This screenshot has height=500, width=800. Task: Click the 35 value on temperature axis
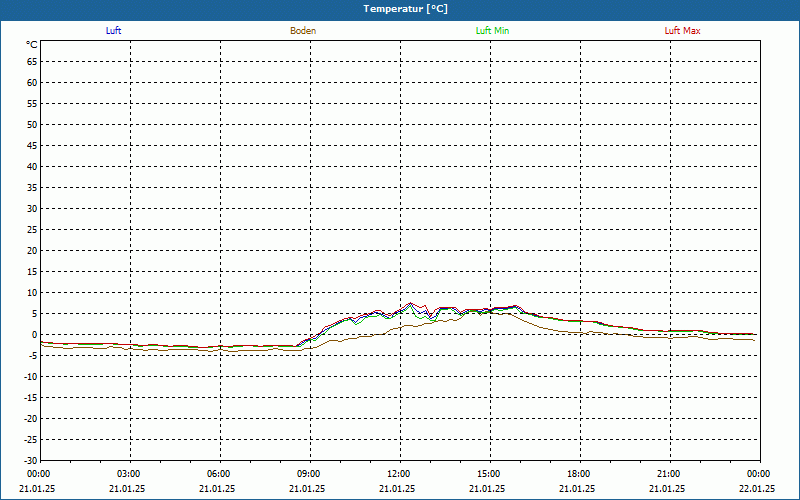tap(32, 188)
